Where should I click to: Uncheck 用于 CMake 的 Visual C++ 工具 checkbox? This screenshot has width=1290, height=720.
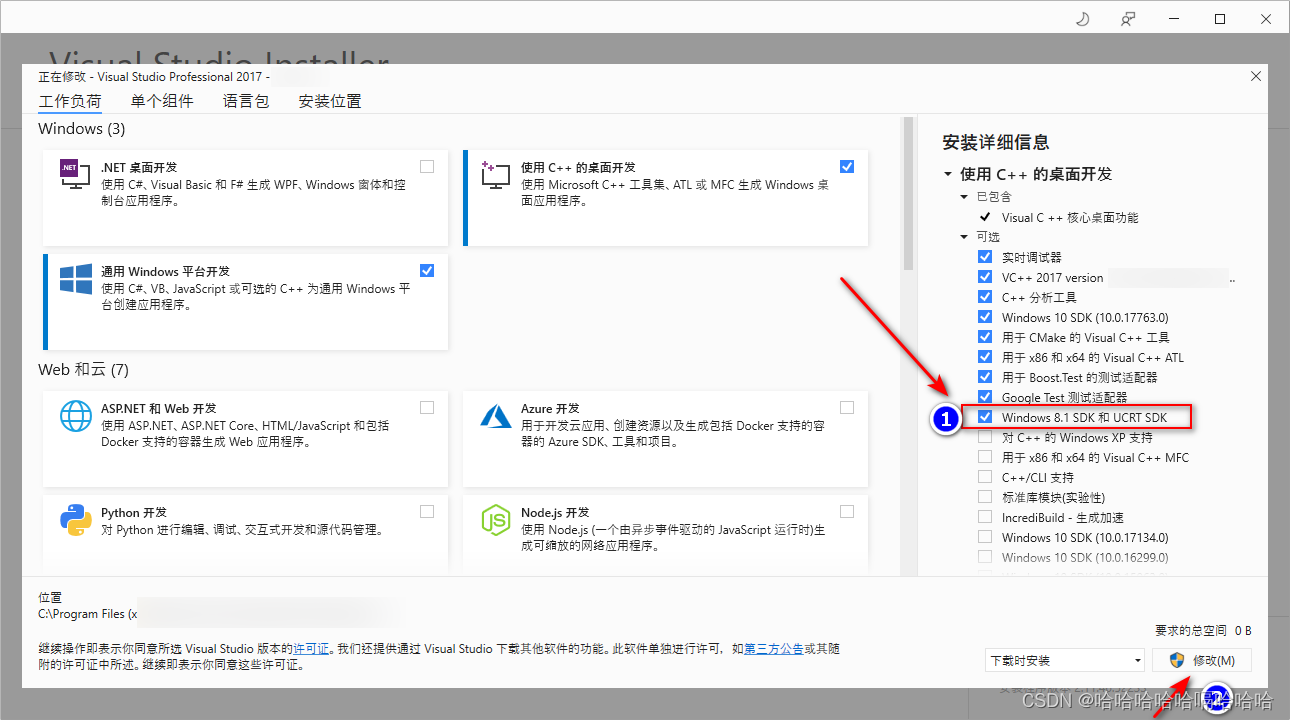tap(985, 337)
